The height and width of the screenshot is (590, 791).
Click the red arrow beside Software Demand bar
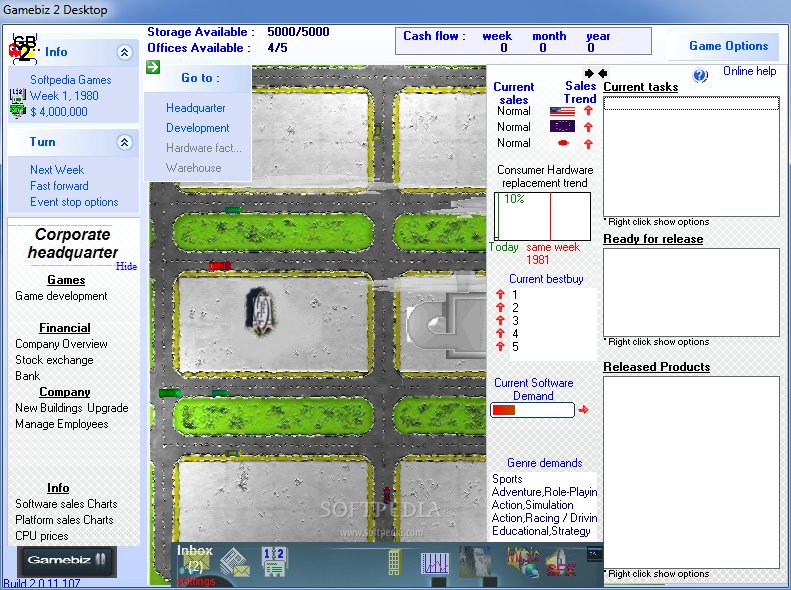583,409
